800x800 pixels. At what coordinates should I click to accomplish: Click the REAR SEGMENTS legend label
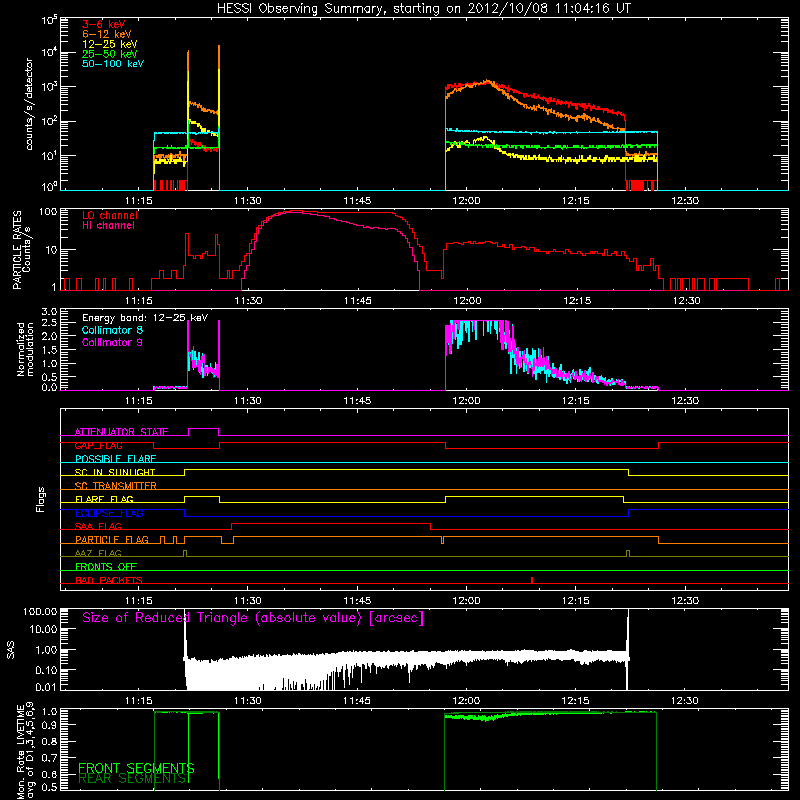click(x=133, y=779)
